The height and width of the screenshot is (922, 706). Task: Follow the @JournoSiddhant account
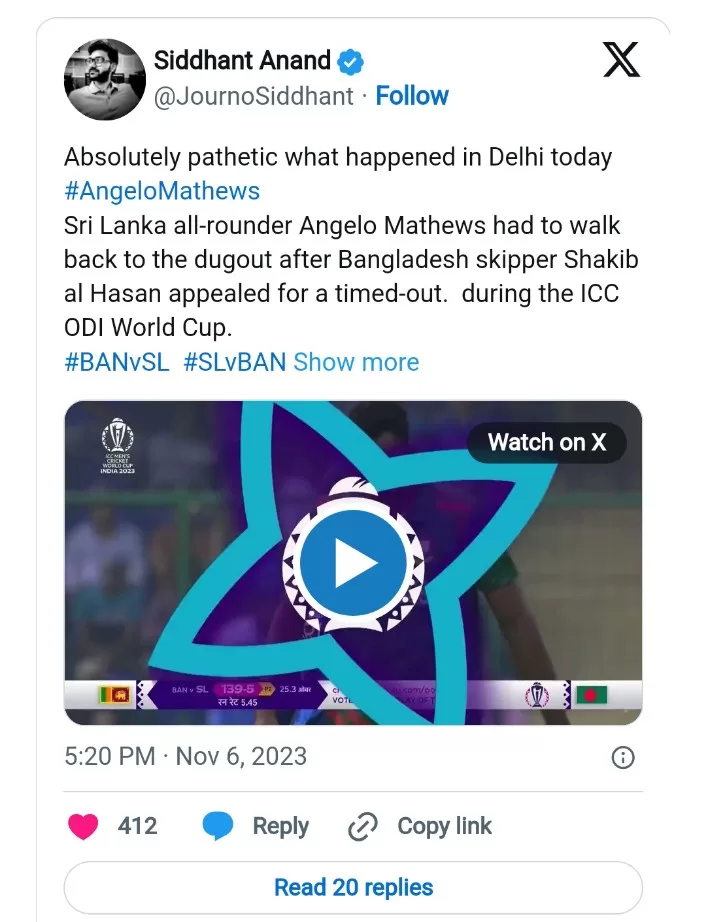[412, 96]
